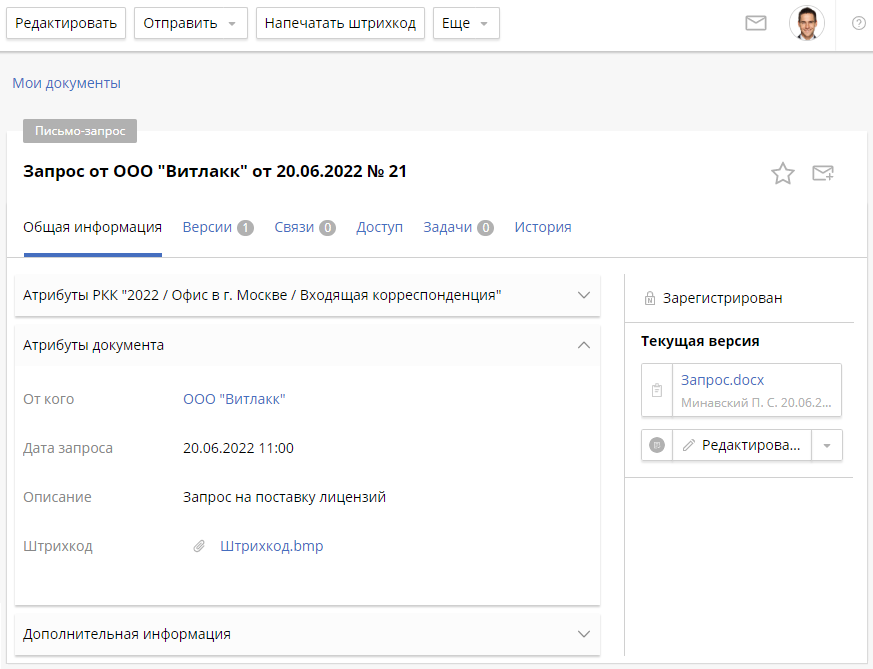Screen dimensions: 873x669
Task: Click the clipboard icon beside Запрос.docx
Action: [x=657, y=390]
